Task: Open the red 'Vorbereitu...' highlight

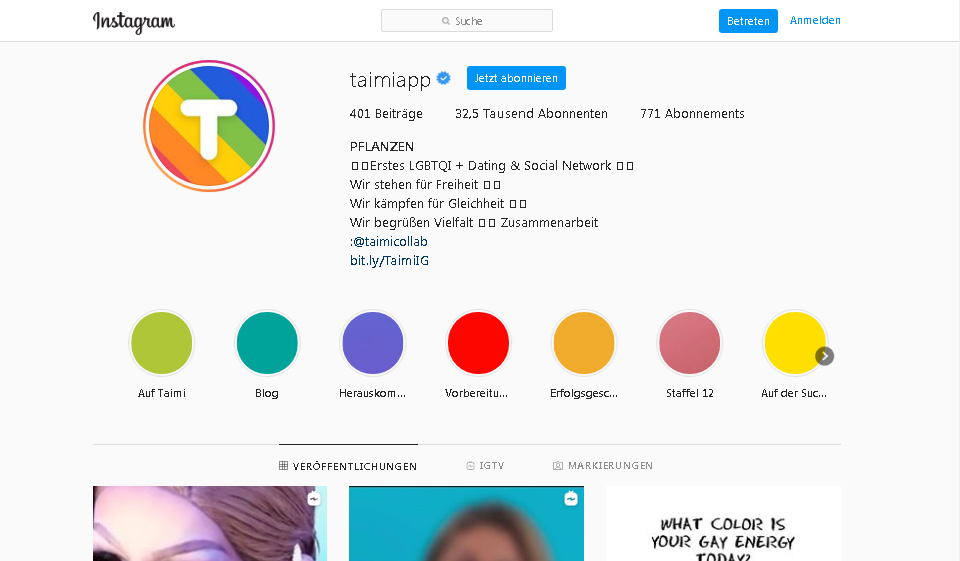Action: (478, 343)
